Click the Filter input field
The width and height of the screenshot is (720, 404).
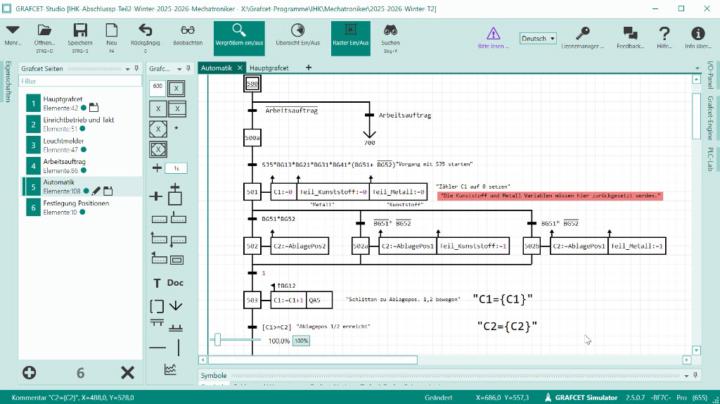pos(80,81)
